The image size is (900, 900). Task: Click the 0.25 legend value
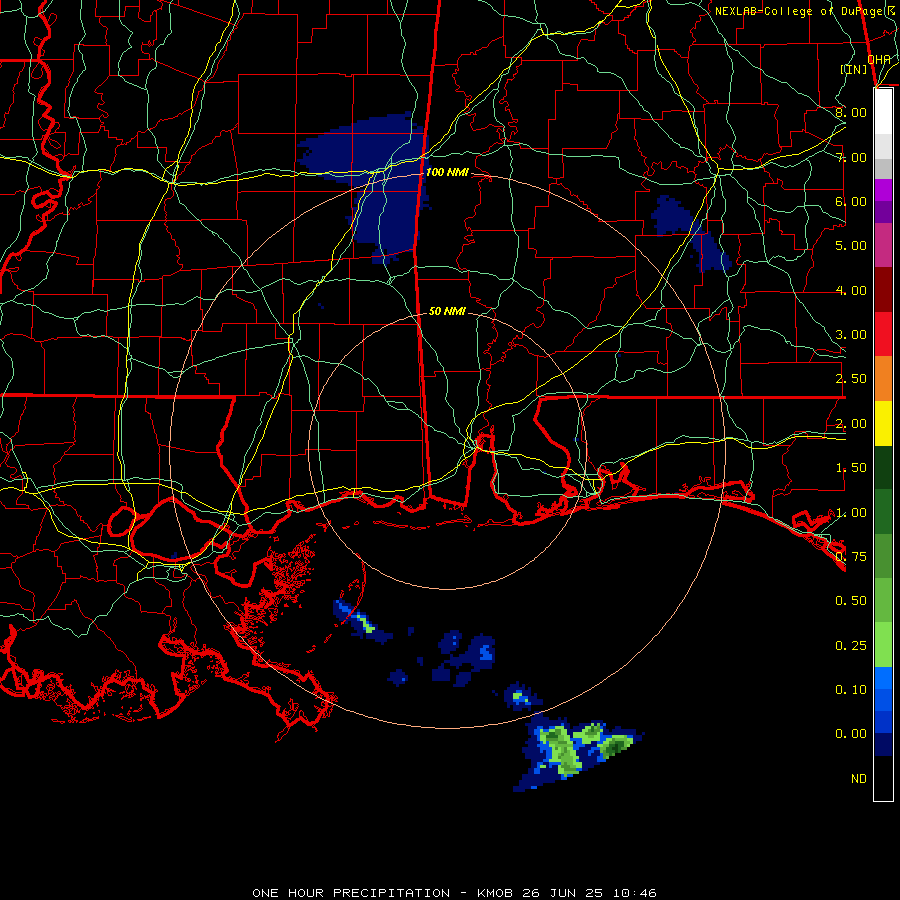[851, 646]
